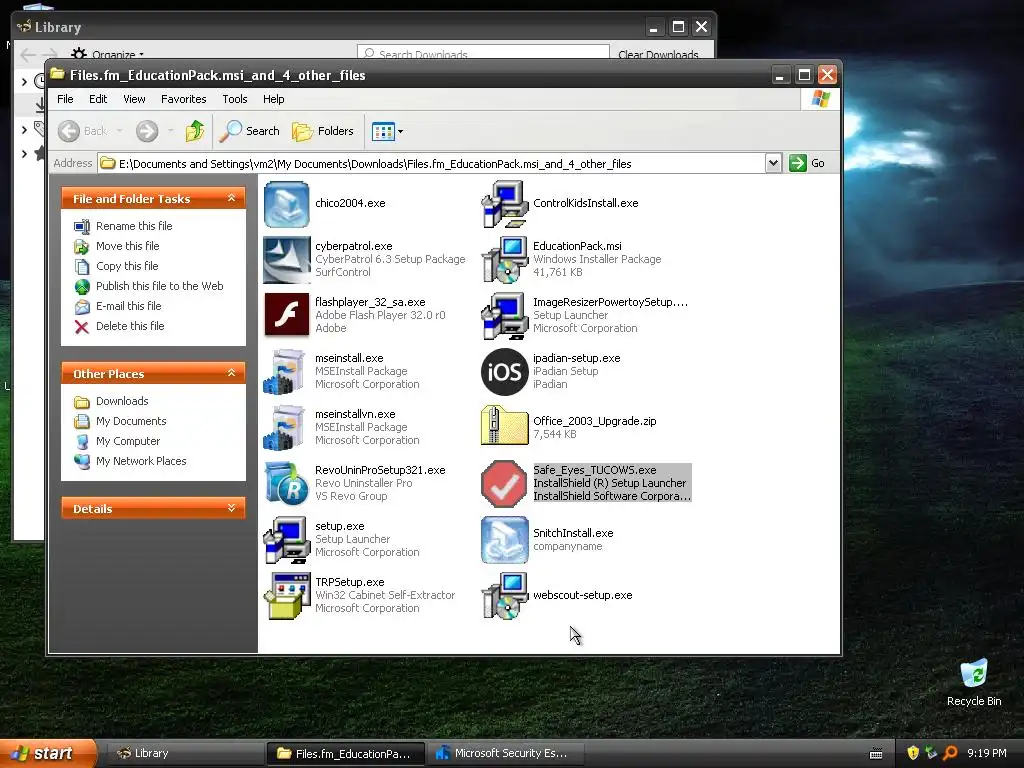Select the Safe_Eyes_TUCOWS.exe checkmark icon

pos(504,483)
